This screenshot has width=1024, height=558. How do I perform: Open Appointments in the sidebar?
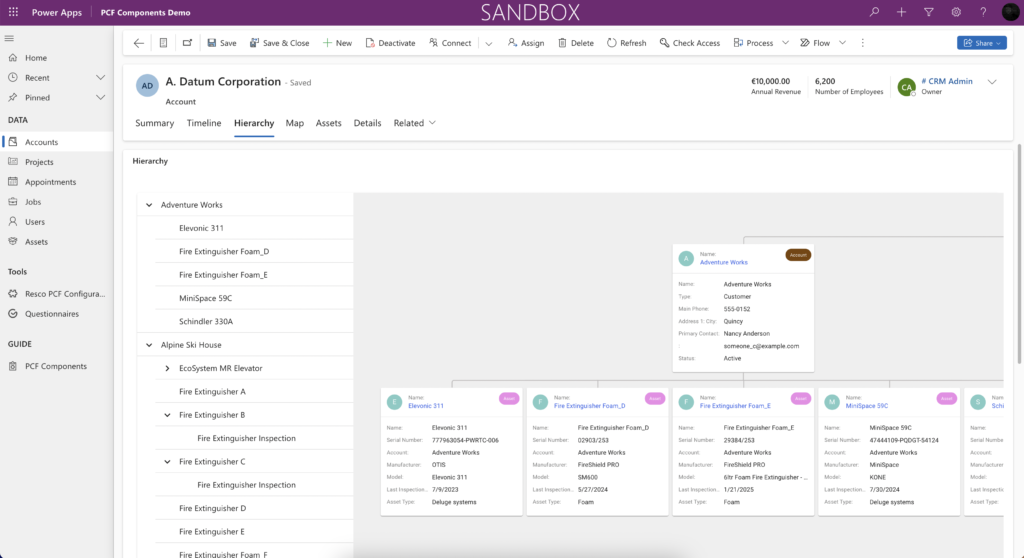(56, 182)
